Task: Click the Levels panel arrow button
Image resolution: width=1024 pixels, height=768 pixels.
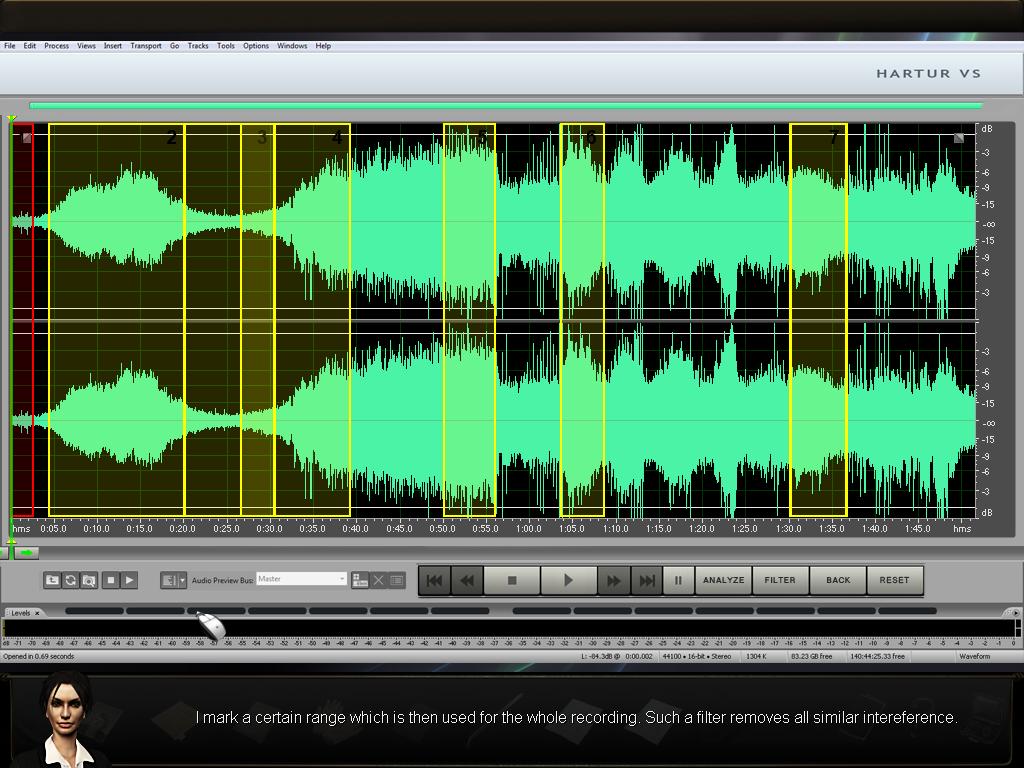Action: point(1015,613)
